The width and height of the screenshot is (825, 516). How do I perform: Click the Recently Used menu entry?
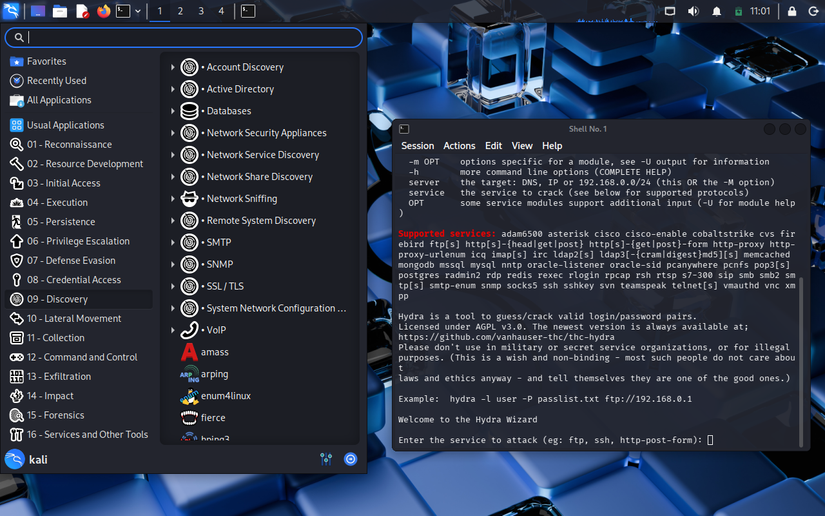pyautogui.click(x=56, y=81)
